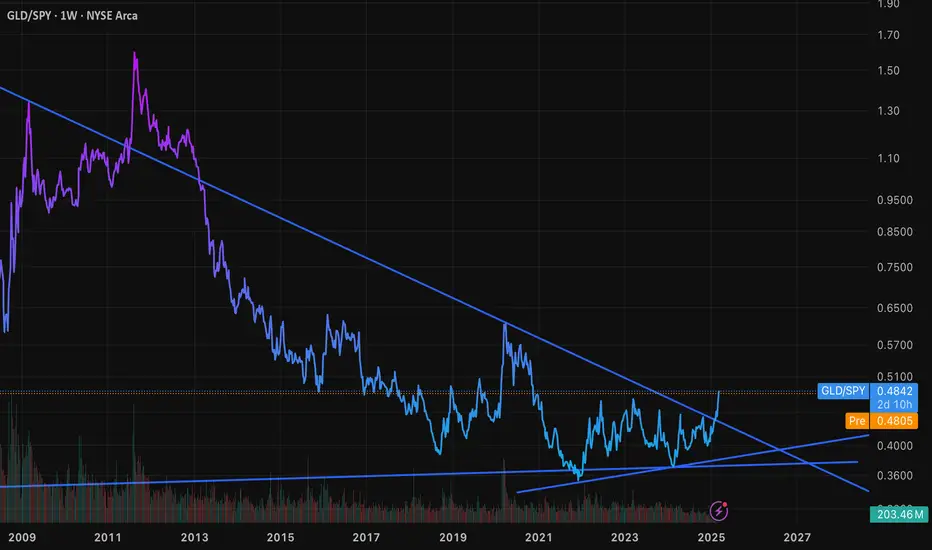Screen dimensions: 932x550
Task: Click the 0.4000 price axis label
Action: coord(895,445)
